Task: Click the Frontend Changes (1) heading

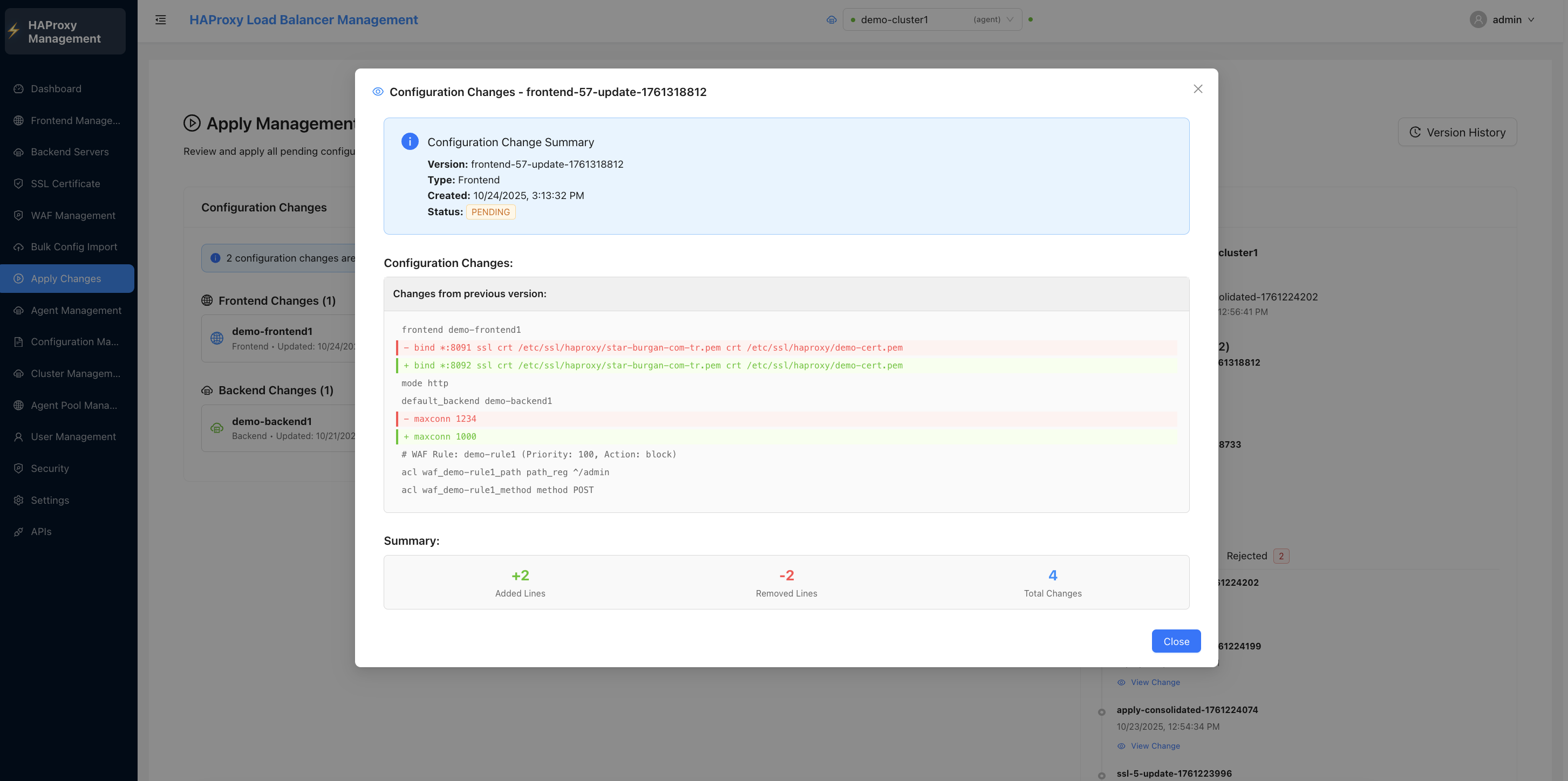Action: [x=277, y=301]
